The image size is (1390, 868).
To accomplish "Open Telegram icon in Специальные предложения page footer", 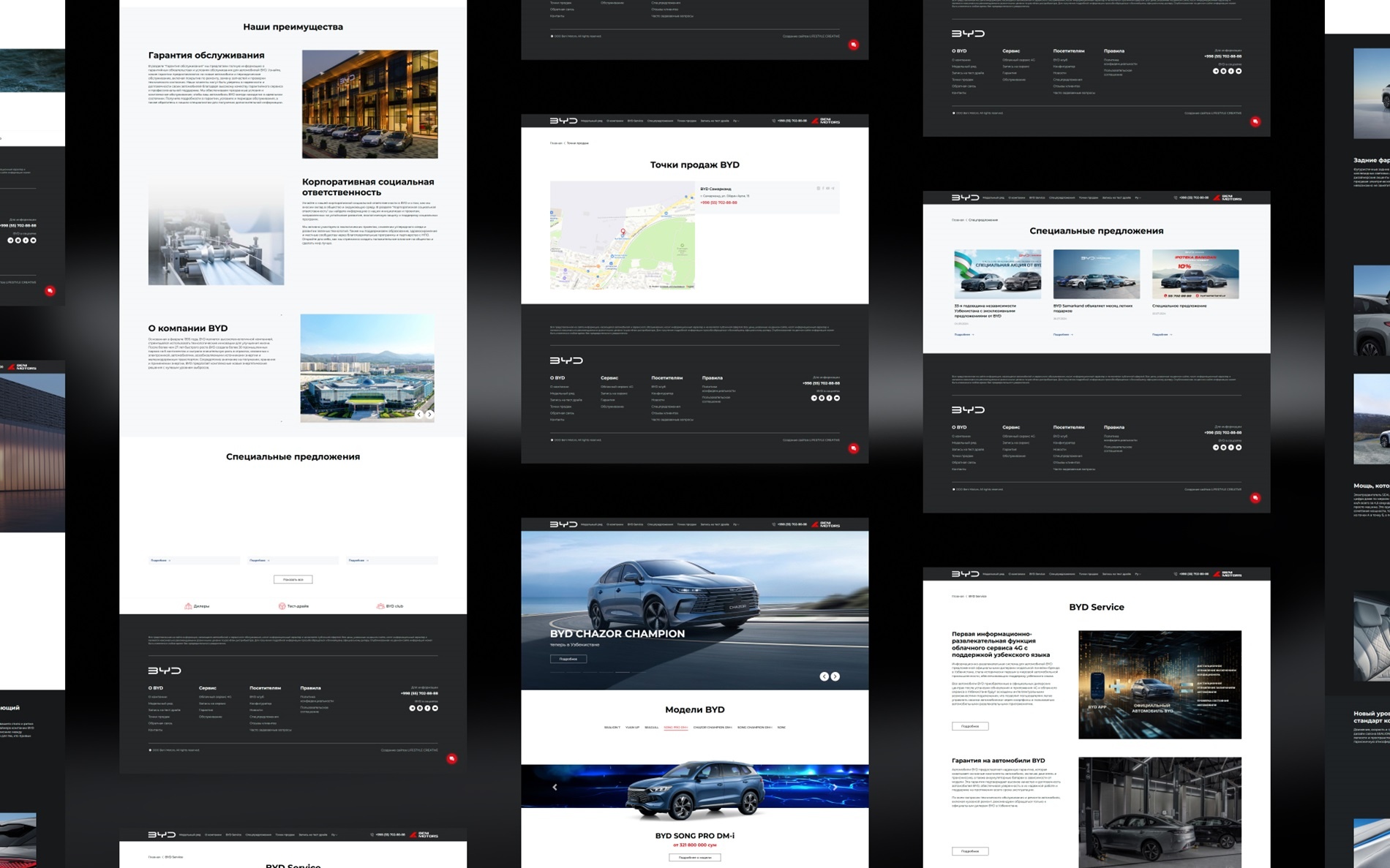I will 1216,448.
